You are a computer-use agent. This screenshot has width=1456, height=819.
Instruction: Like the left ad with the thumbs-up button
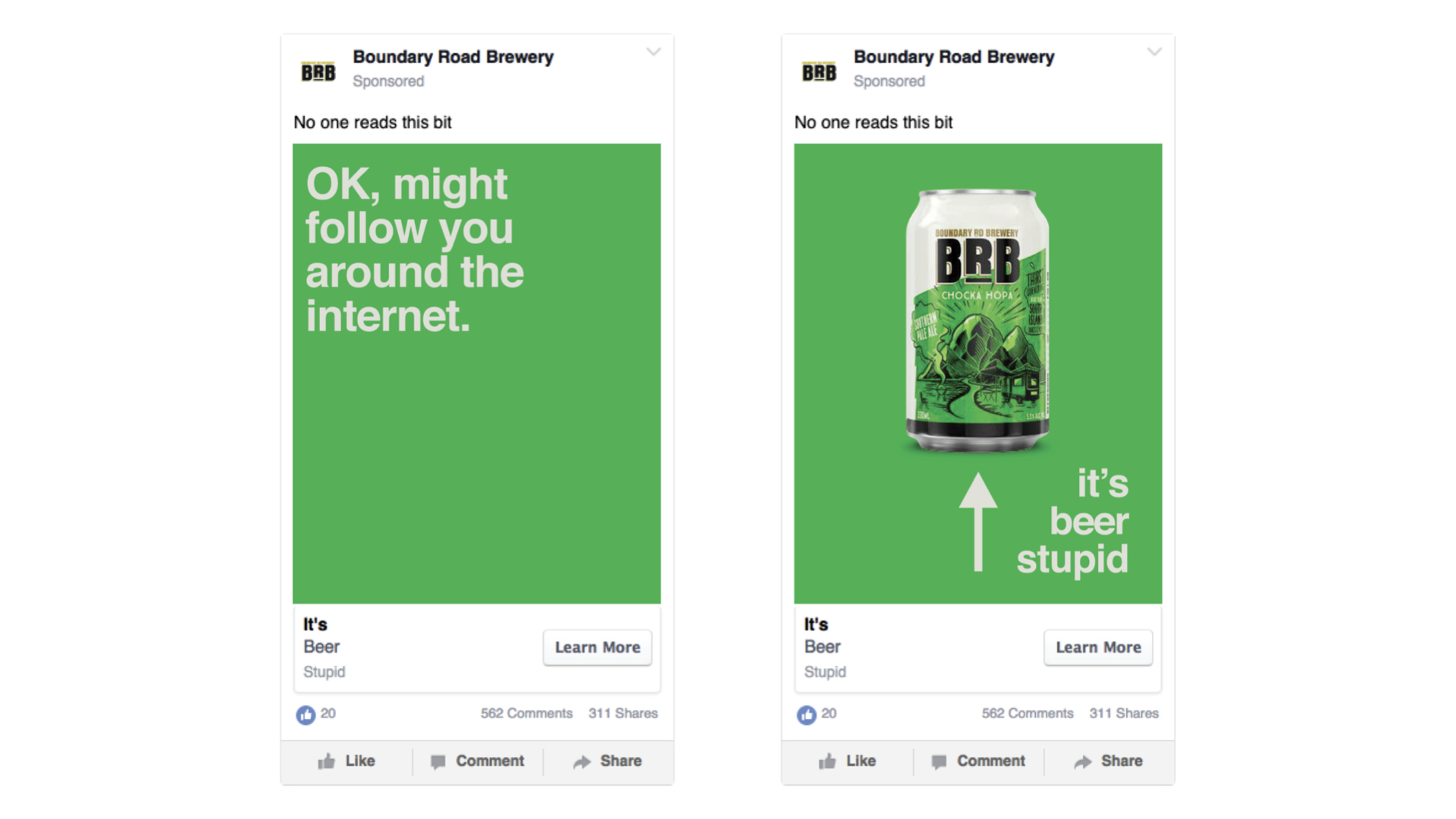click(347, 761)
